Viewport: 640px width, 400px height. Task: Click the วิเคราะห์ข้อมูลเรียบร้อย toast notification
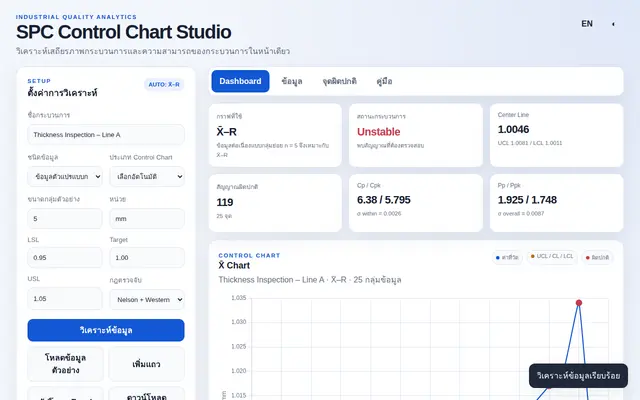[x=578, y=376]
